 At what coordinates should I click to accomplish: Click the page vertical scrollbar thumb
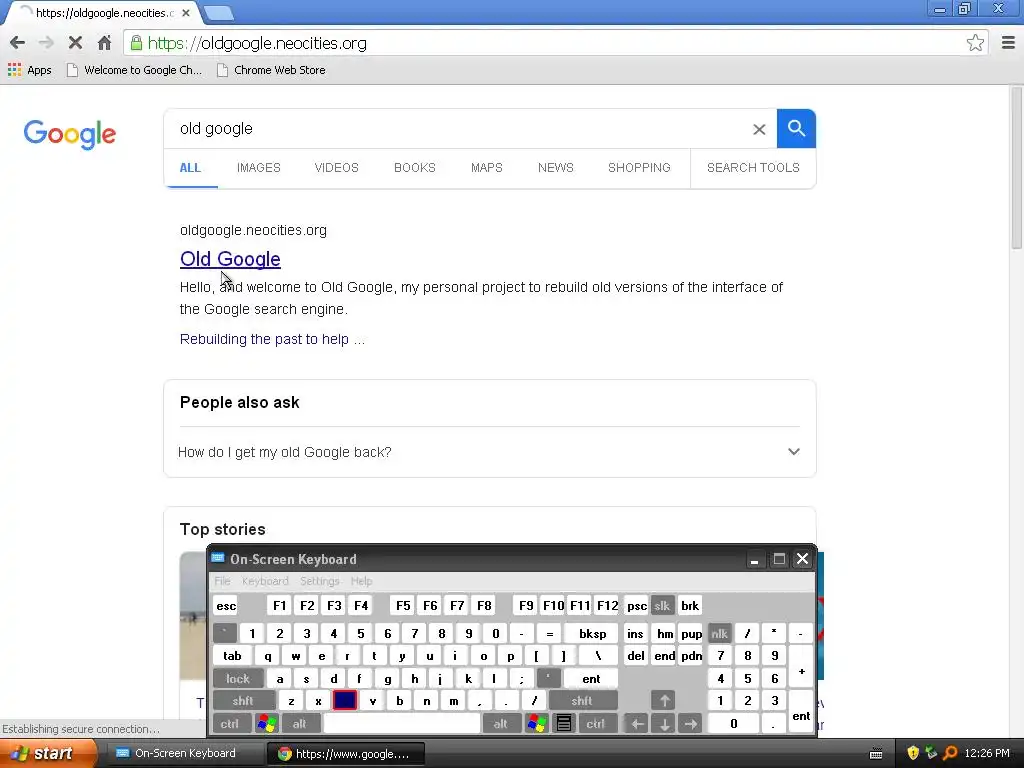[1017, 168]
